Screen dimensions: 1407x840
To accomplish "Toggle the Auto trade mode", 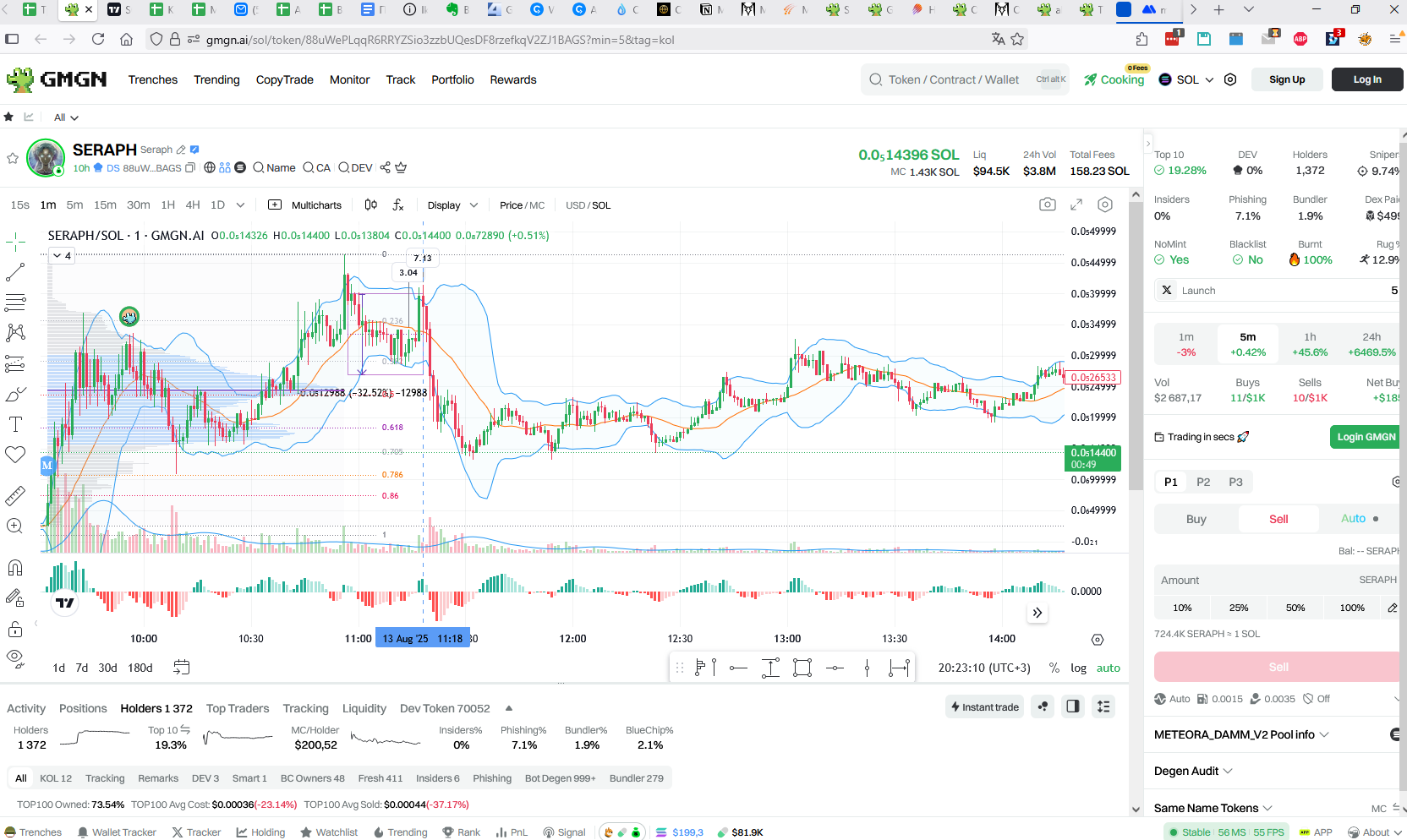I will coord(1360,519).
